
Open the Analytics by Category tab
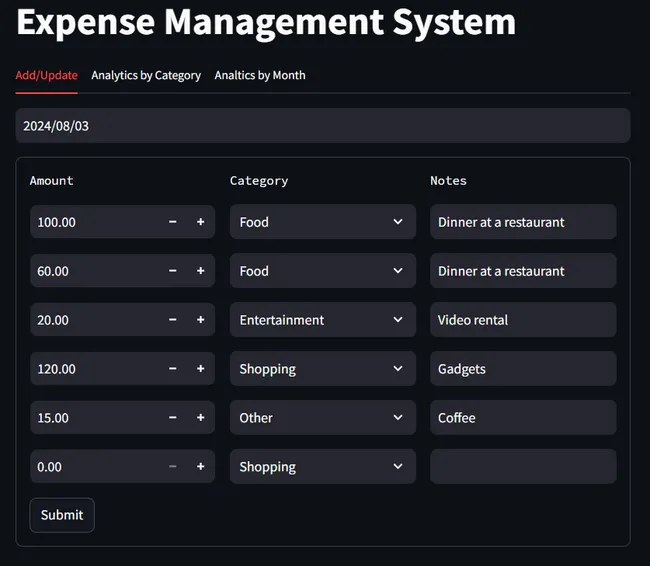point(146,75)
